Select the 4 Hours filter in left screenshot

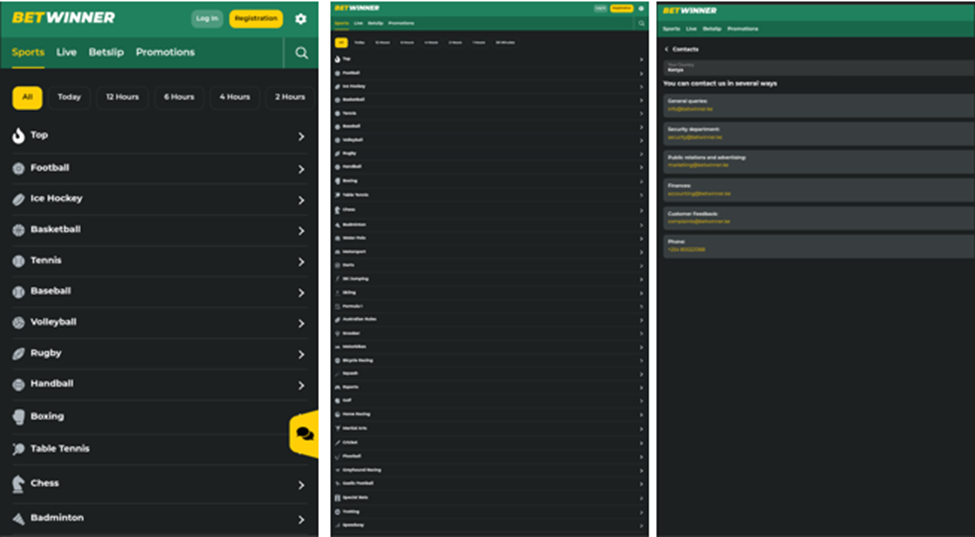[234, 98]
